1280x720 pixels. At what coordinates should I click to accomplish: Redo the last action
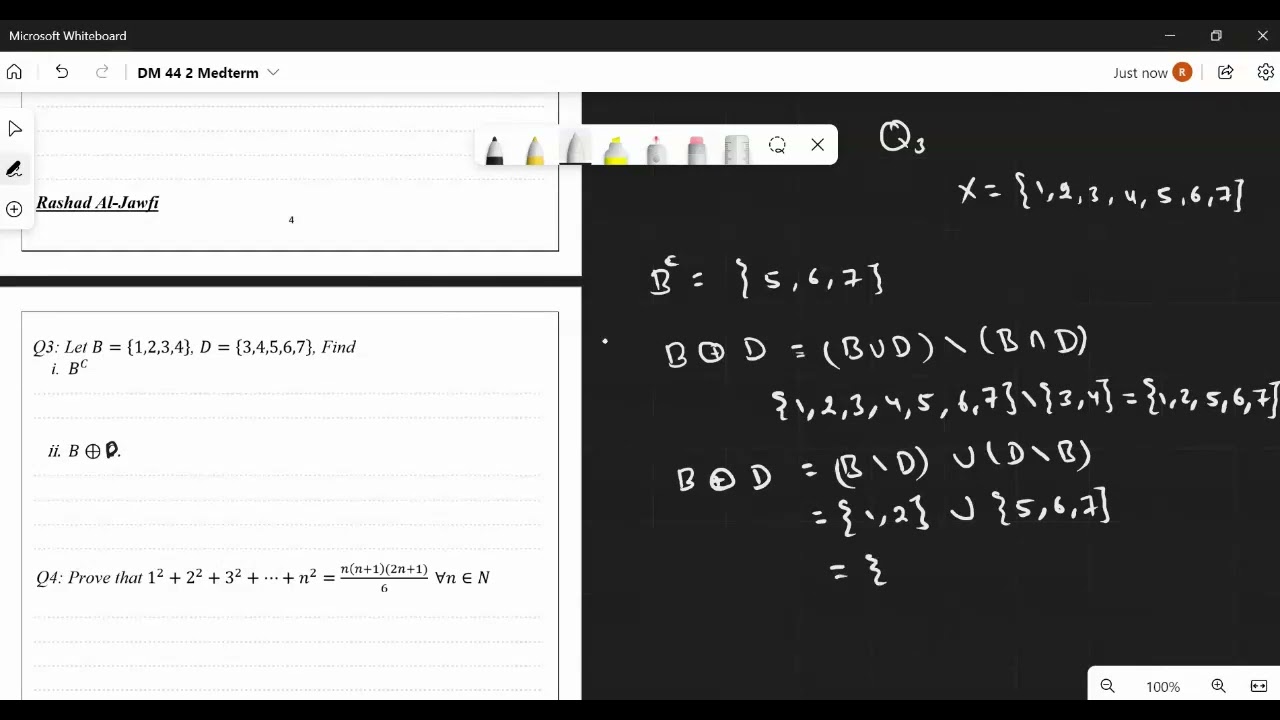(101, 72)
